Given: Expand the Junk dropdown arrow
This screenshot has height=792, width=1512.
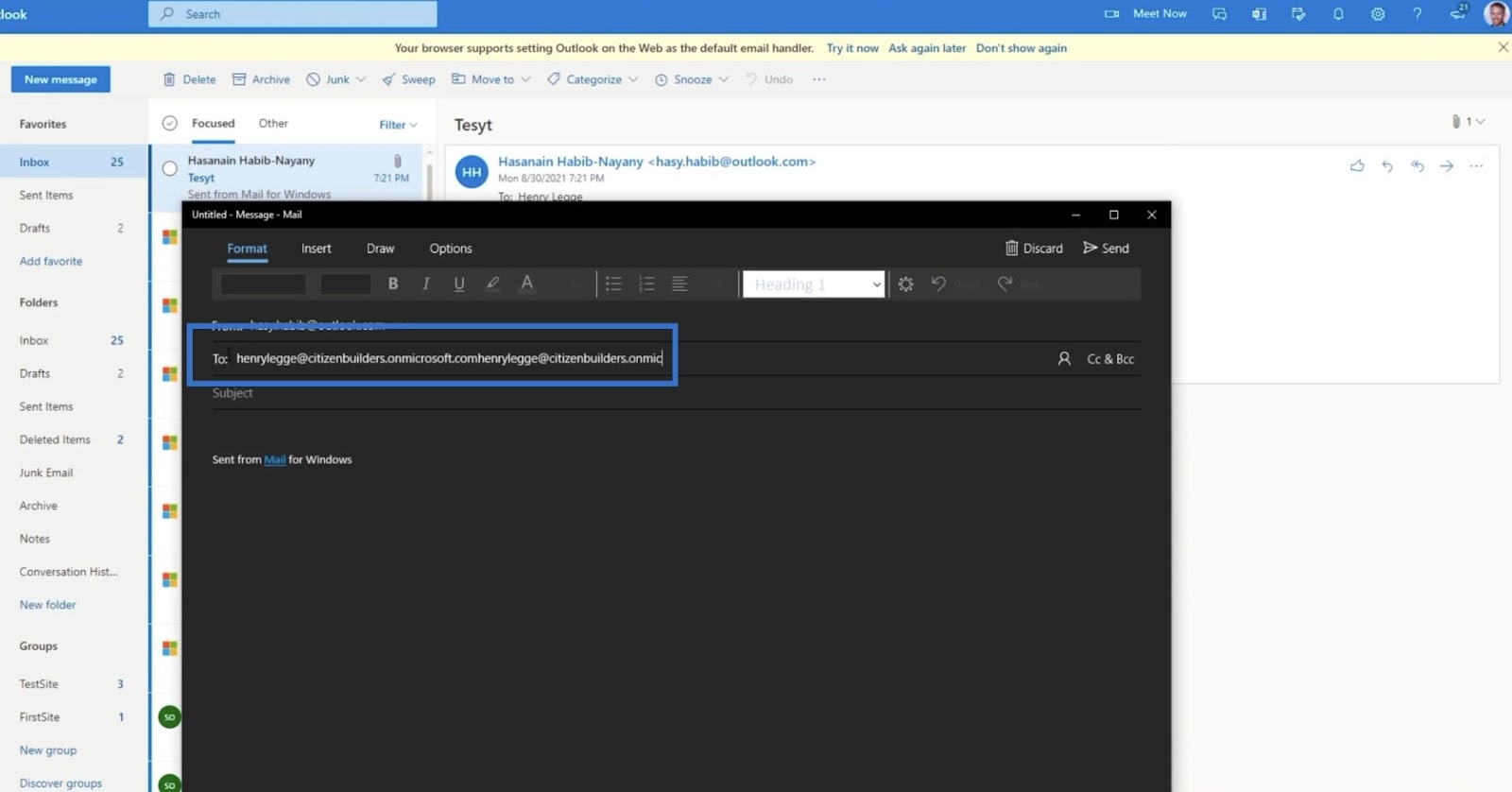Looking at the screenshot, I should (361, 79).
